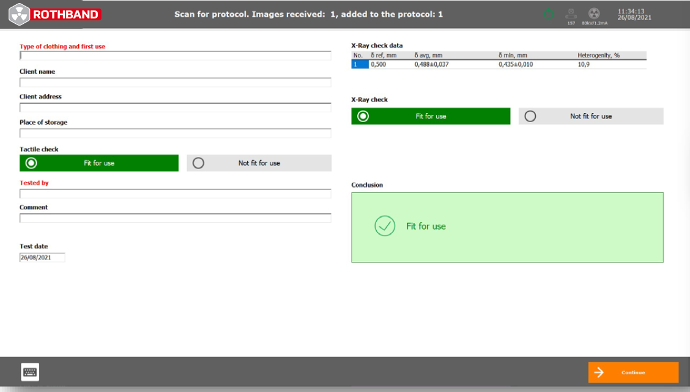Viewport: 690px width, 392px height.
Task: Click the δ min value 0,435±0,010
Action: (516, 64)
